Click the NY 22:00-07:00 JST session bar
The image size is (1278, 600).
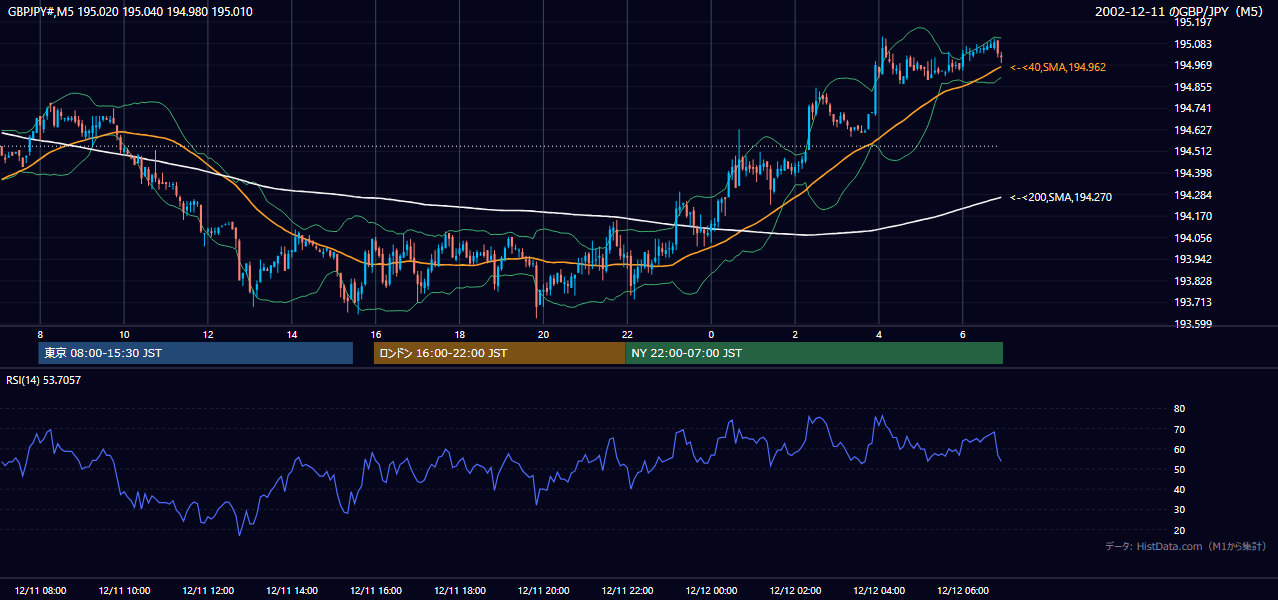(814, 353)
